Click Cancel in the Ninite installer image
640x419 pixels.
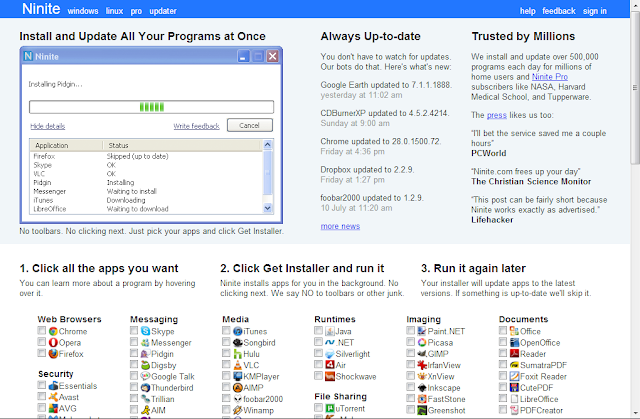249,125
